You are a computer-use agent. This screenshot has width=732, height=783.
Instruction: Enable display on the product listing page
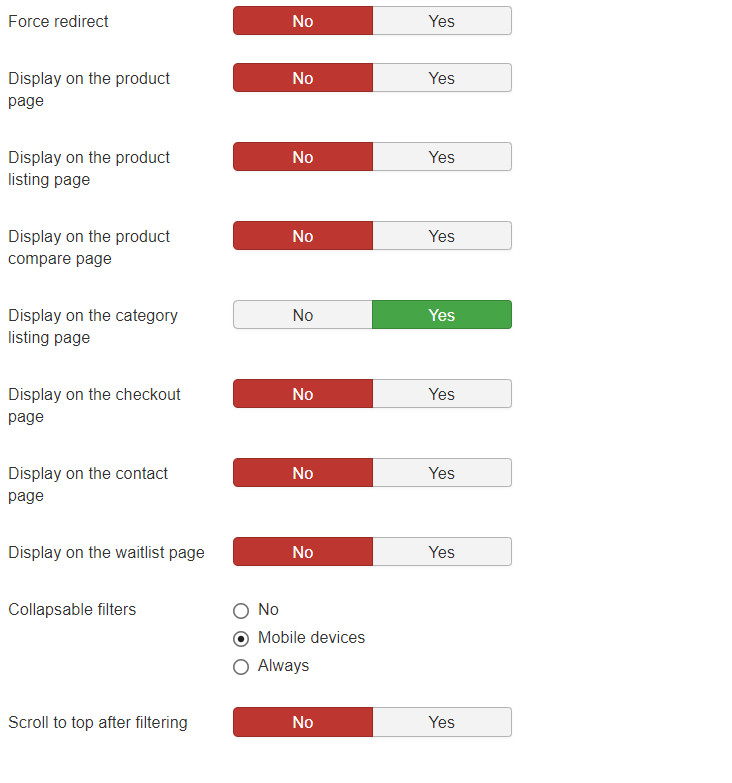(441, 157)
